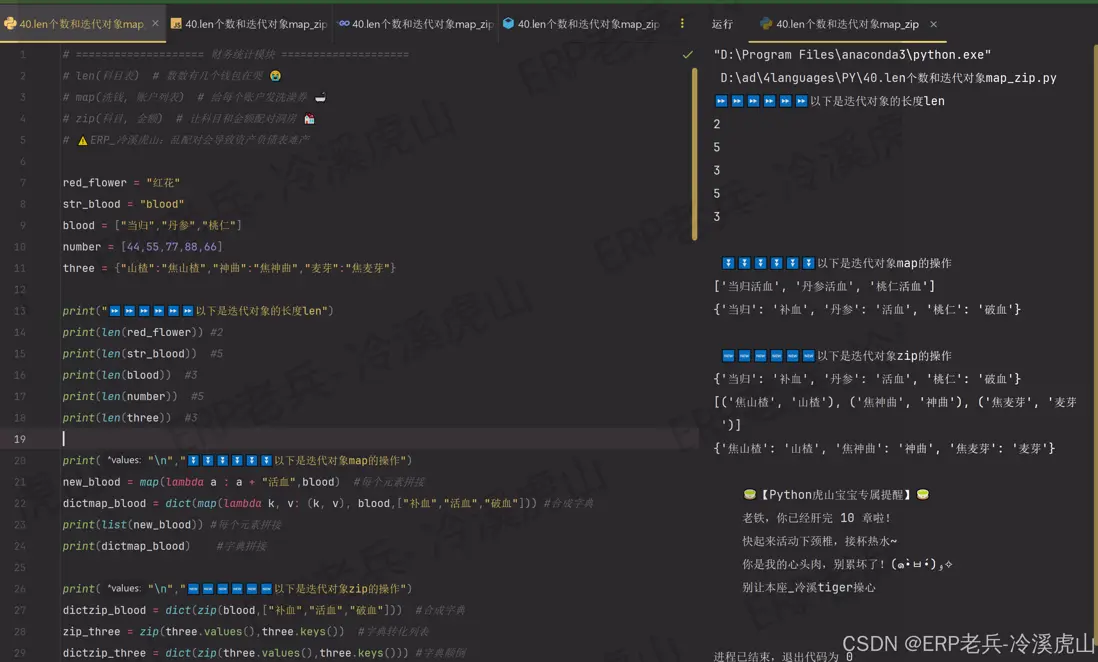Switch to the editor tab with the JS file icon
This screenshot has height=662, width=1098.
(249, 24)
